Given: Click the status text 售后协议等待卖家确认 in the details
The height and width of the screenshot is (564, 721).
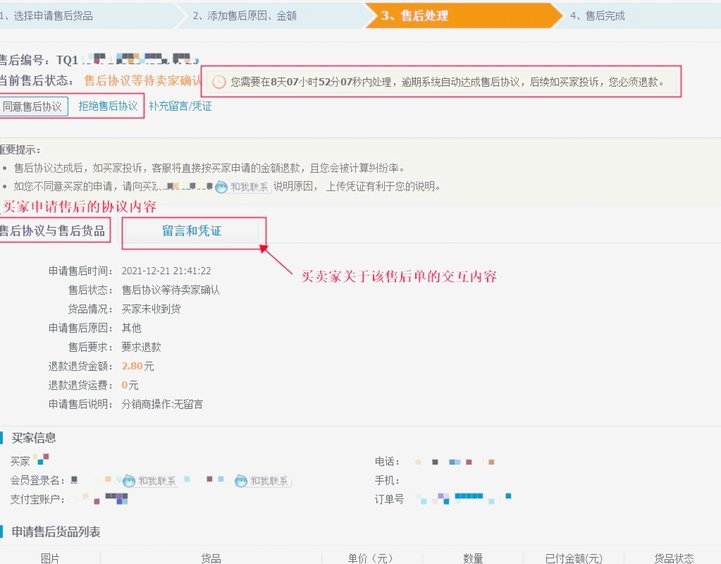Looking at the screenshot, I should coord(171,290).
